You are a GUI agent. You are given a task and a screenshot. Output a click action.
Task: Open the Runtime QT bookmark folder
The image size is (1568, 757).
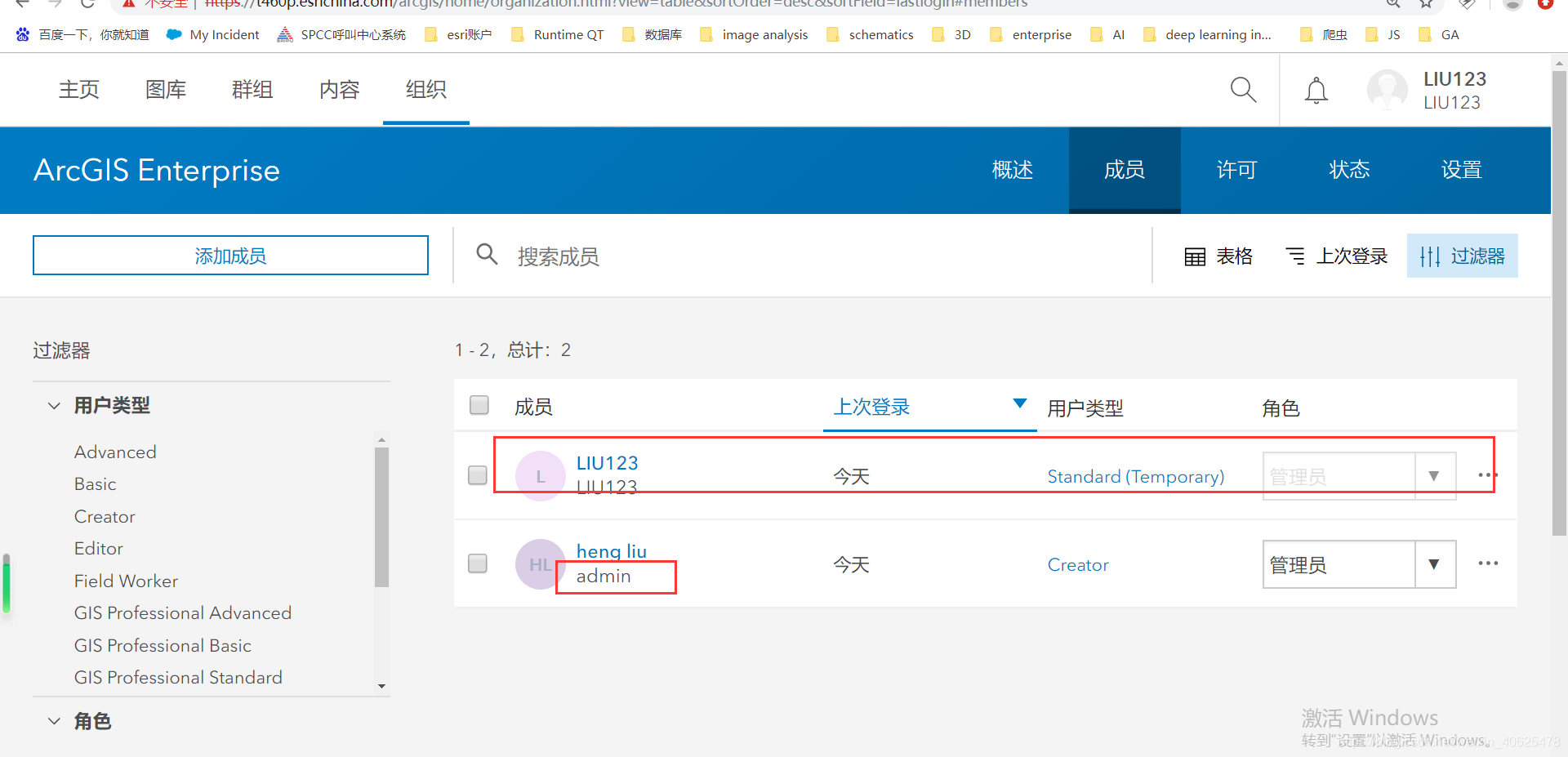(x=557, y=34)
